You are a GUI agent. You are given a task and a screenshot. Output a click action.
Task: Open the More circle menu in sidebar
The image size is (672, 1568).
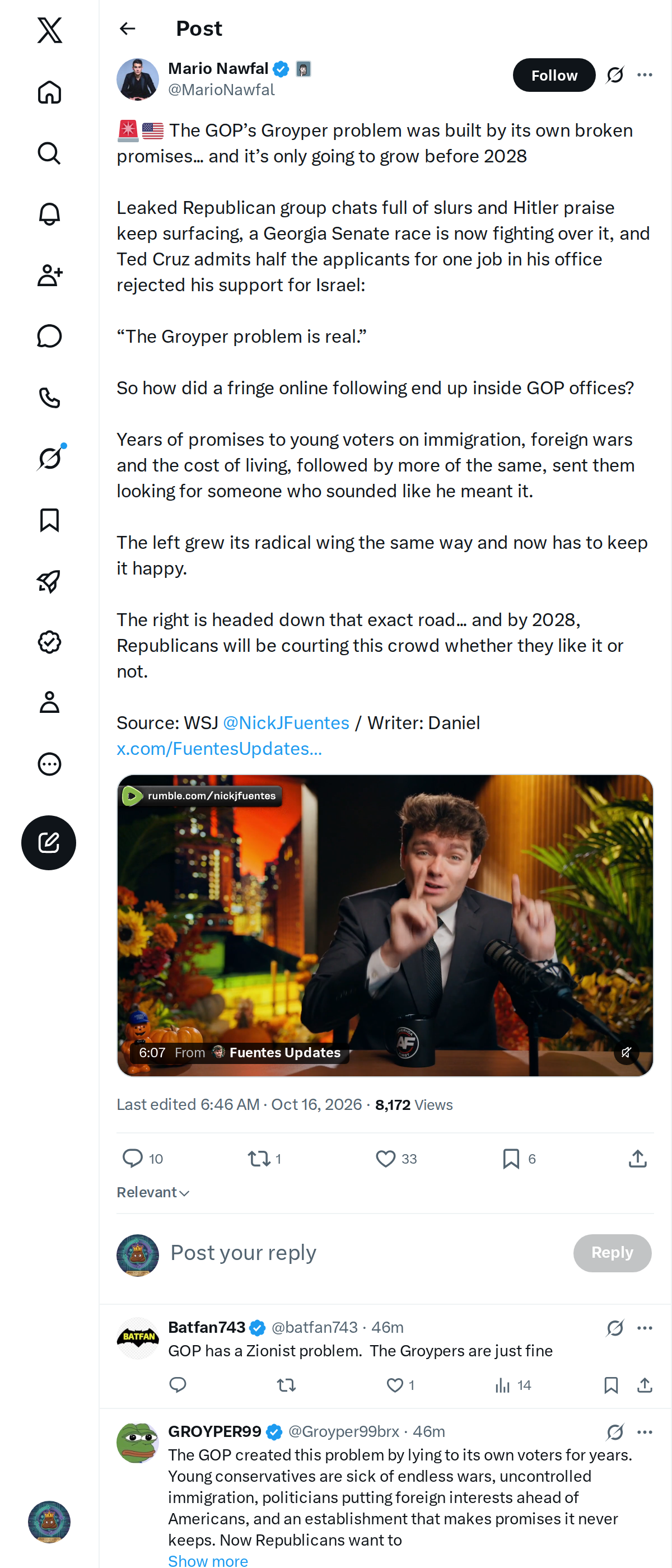click(49, 763)
